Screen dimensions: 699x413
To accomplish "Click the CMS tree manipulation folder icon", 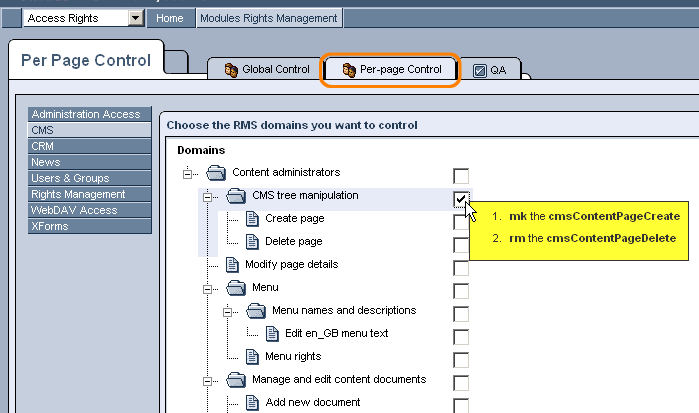I will [236, 196].
